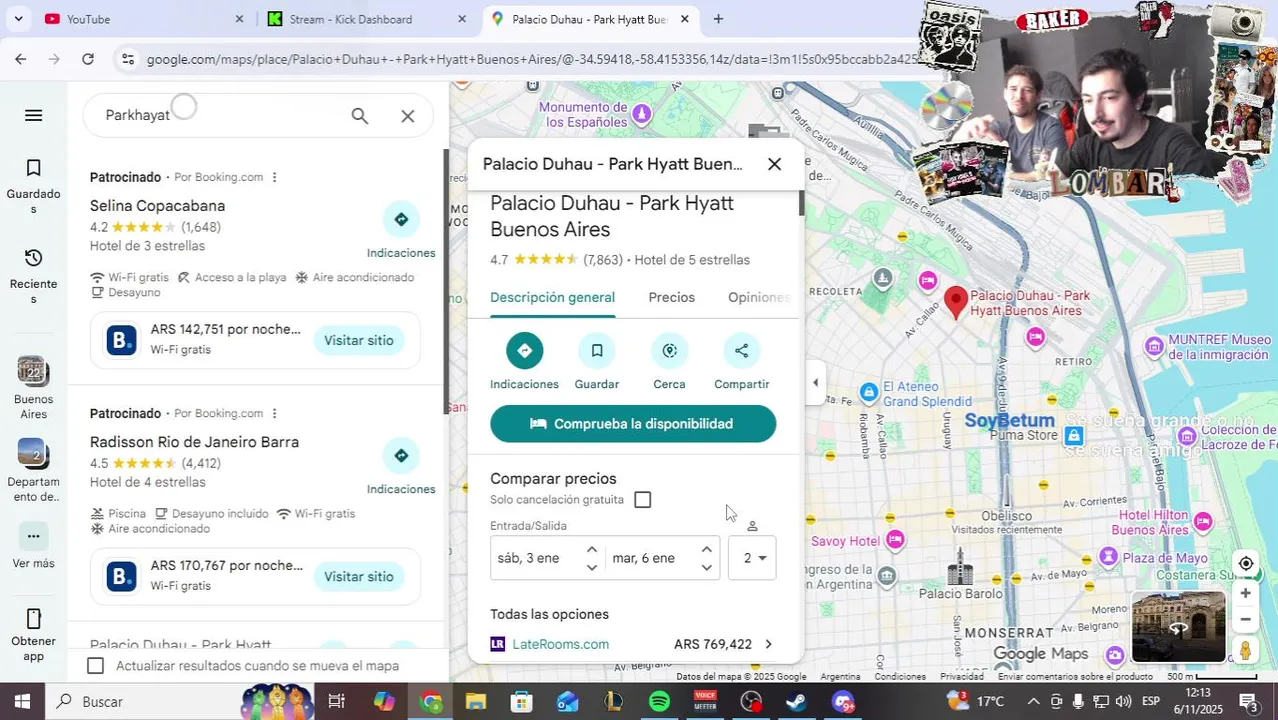Image resolution: width=1278 pixels, height=720 pixels.
Task: Reload the page
Action: coord(88,60)
